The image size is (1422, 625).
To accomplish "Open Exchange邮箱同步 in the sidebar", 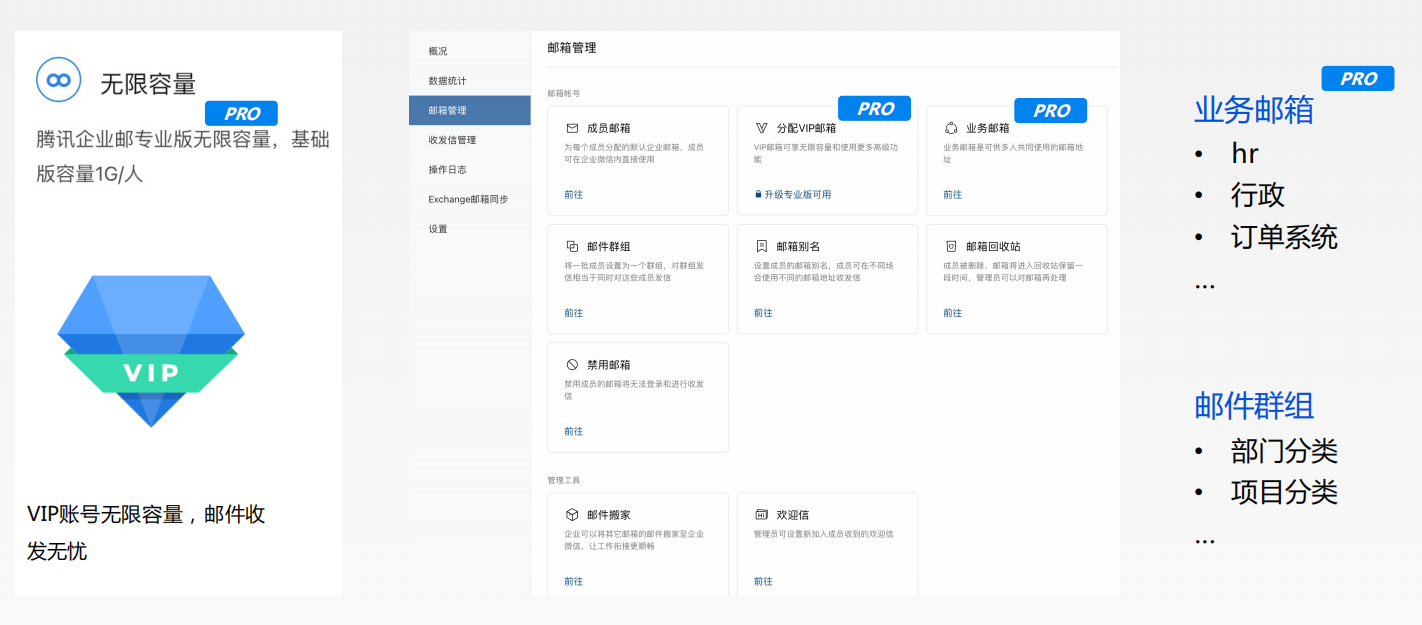I will coord(468,199).
